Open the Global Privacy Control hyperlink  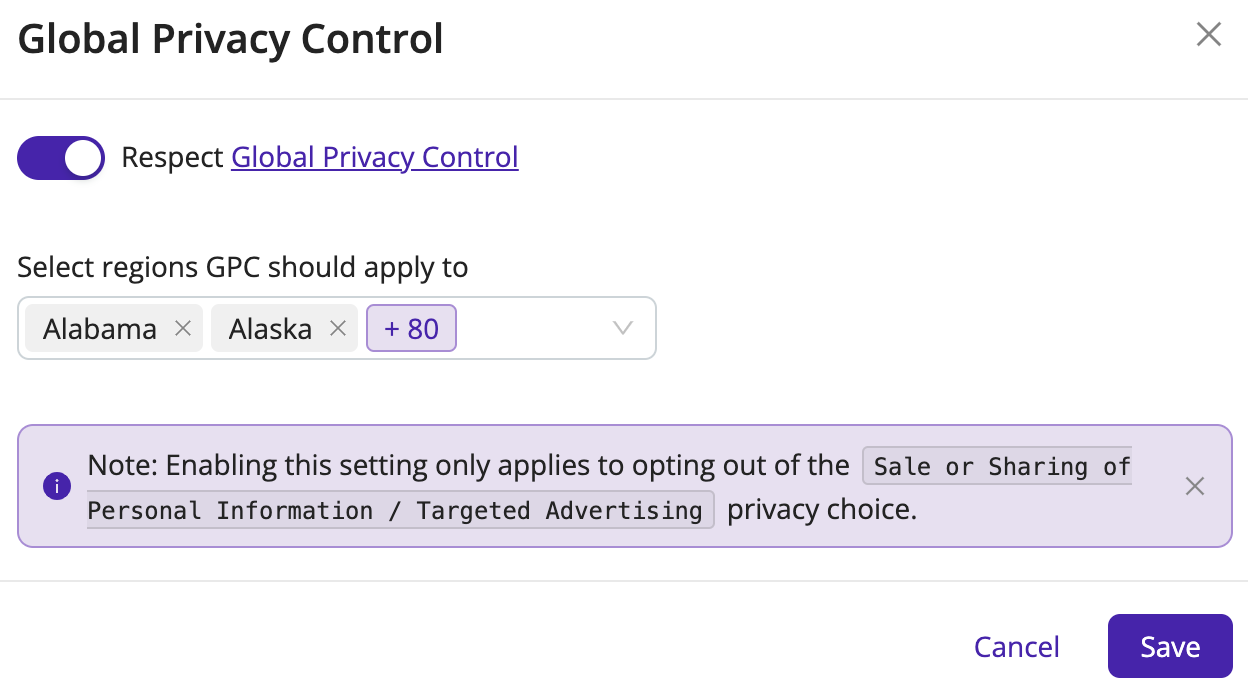[375, 157]
